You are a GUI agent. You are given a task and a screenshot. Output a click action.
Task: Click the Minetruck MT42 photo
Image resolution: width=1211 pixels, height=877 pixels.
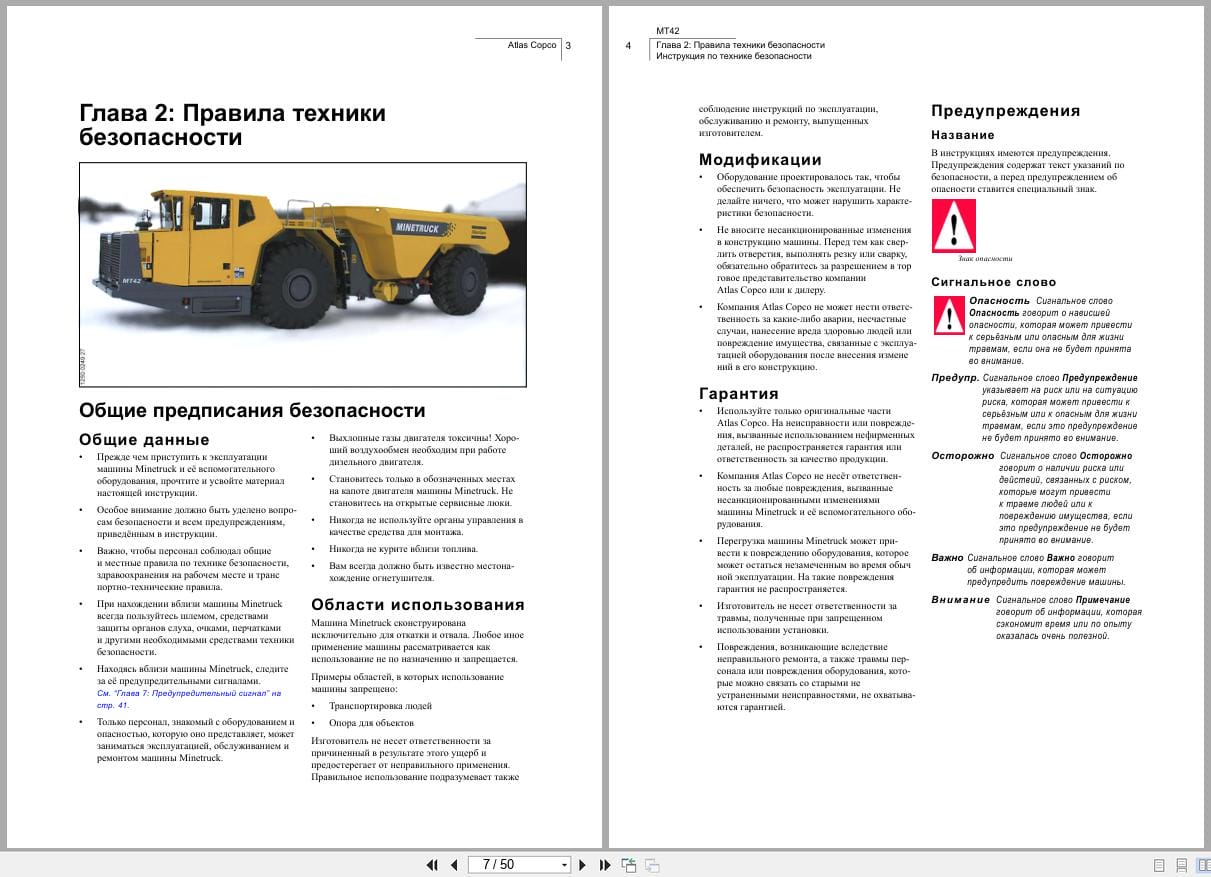point(303,275)
